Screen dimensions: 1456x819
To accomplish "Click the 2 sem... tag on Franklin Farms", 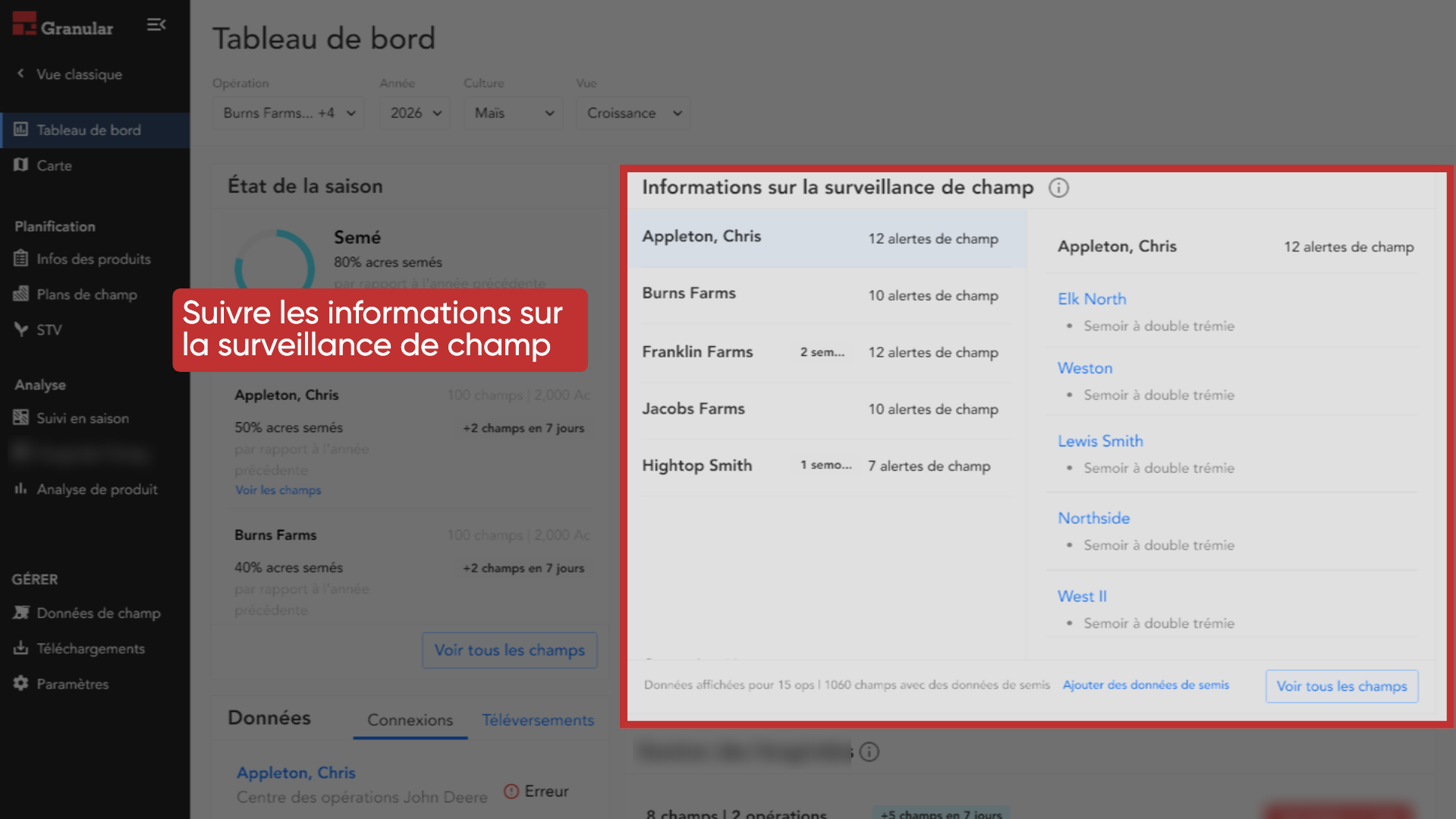I will click(x=822, y=352).
